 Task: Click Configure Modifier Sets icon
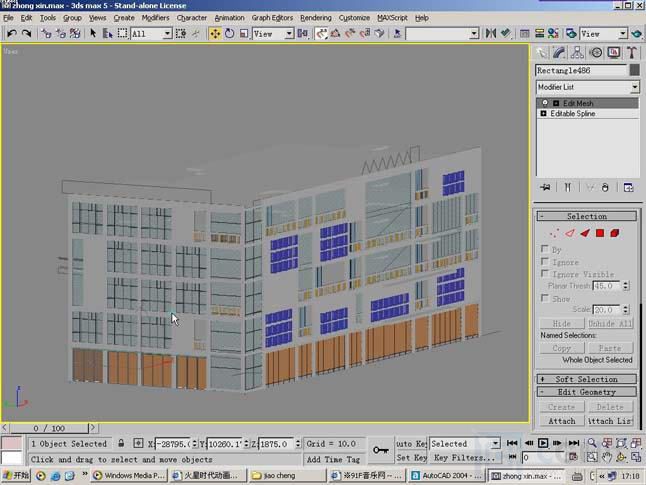[x=628, y=187]
